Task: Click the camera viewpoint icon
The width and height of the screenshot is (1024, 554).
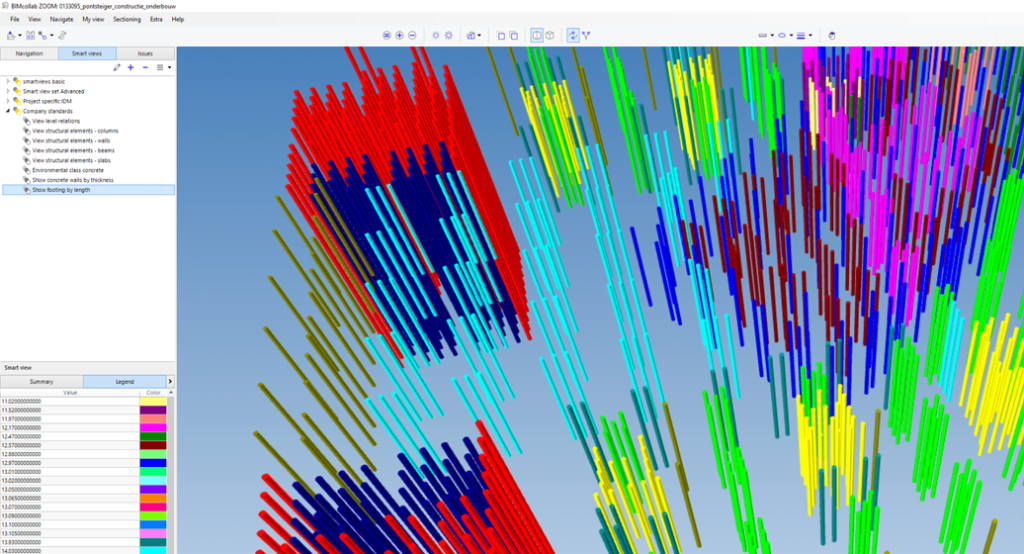Action: (470, 35)
